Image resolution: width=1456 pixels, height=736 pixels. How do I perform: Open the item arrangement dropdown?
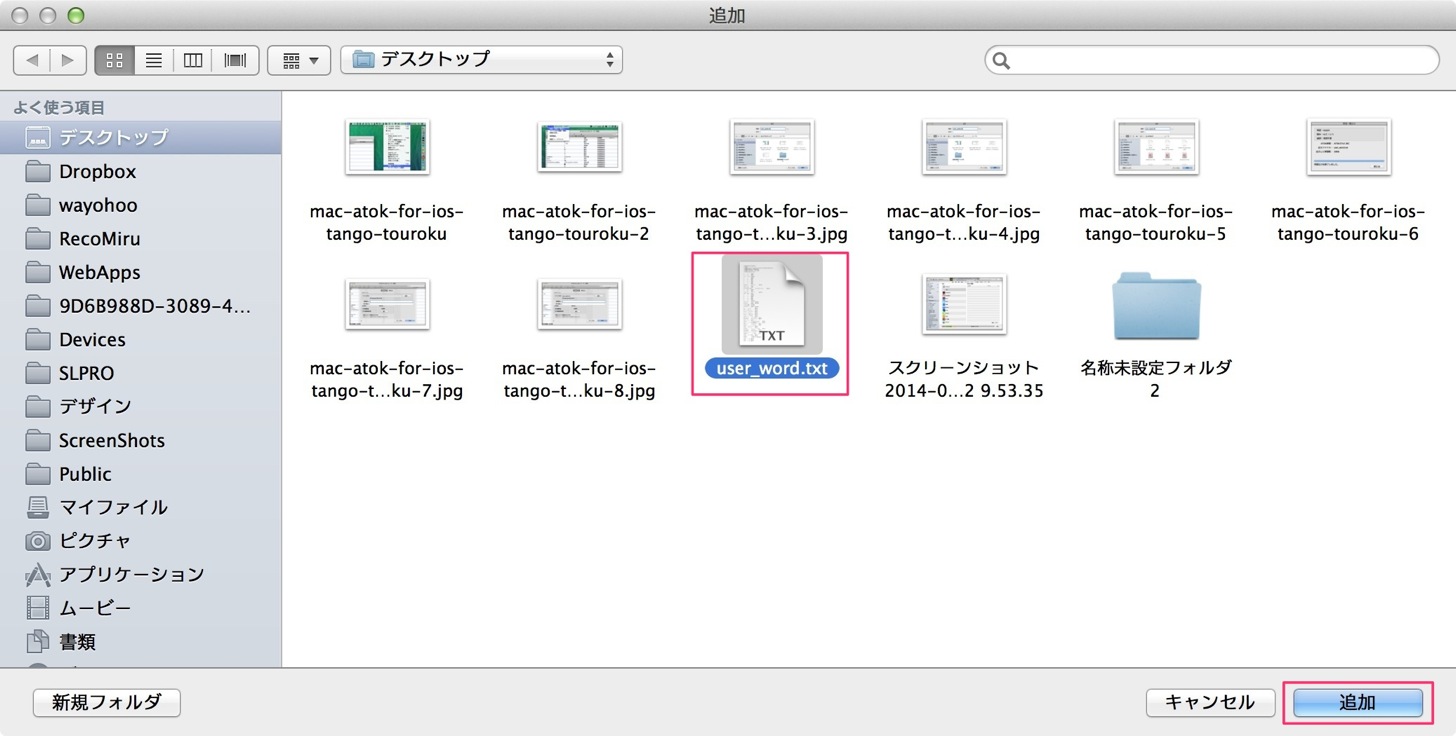pos(299,60)
